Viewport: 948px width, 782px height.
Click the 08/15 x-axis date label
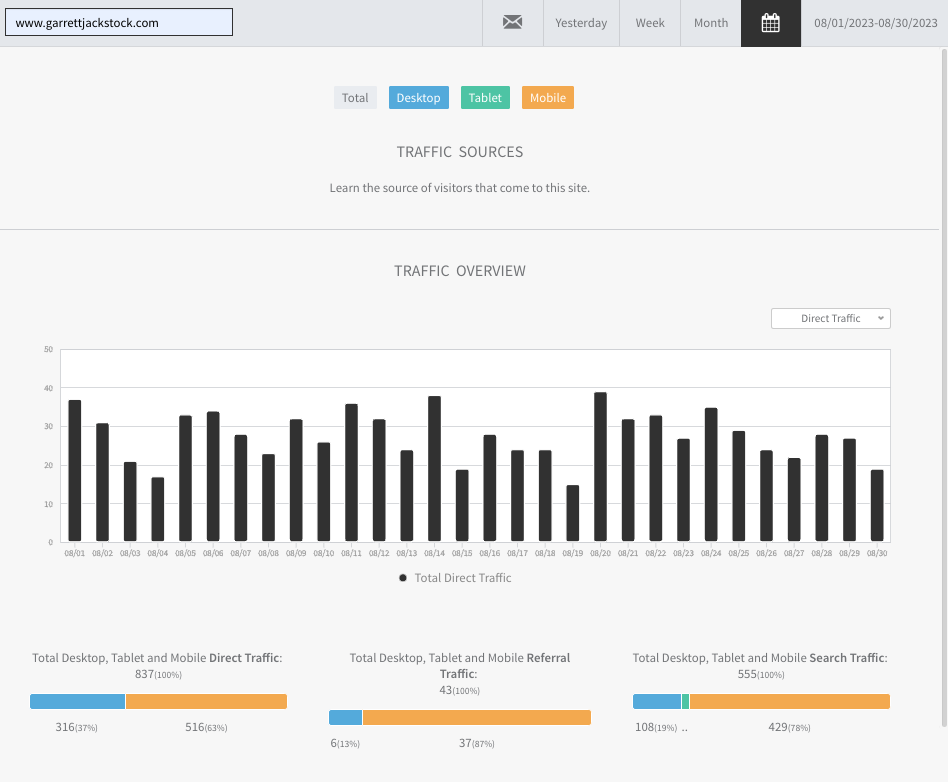[462, 553]
